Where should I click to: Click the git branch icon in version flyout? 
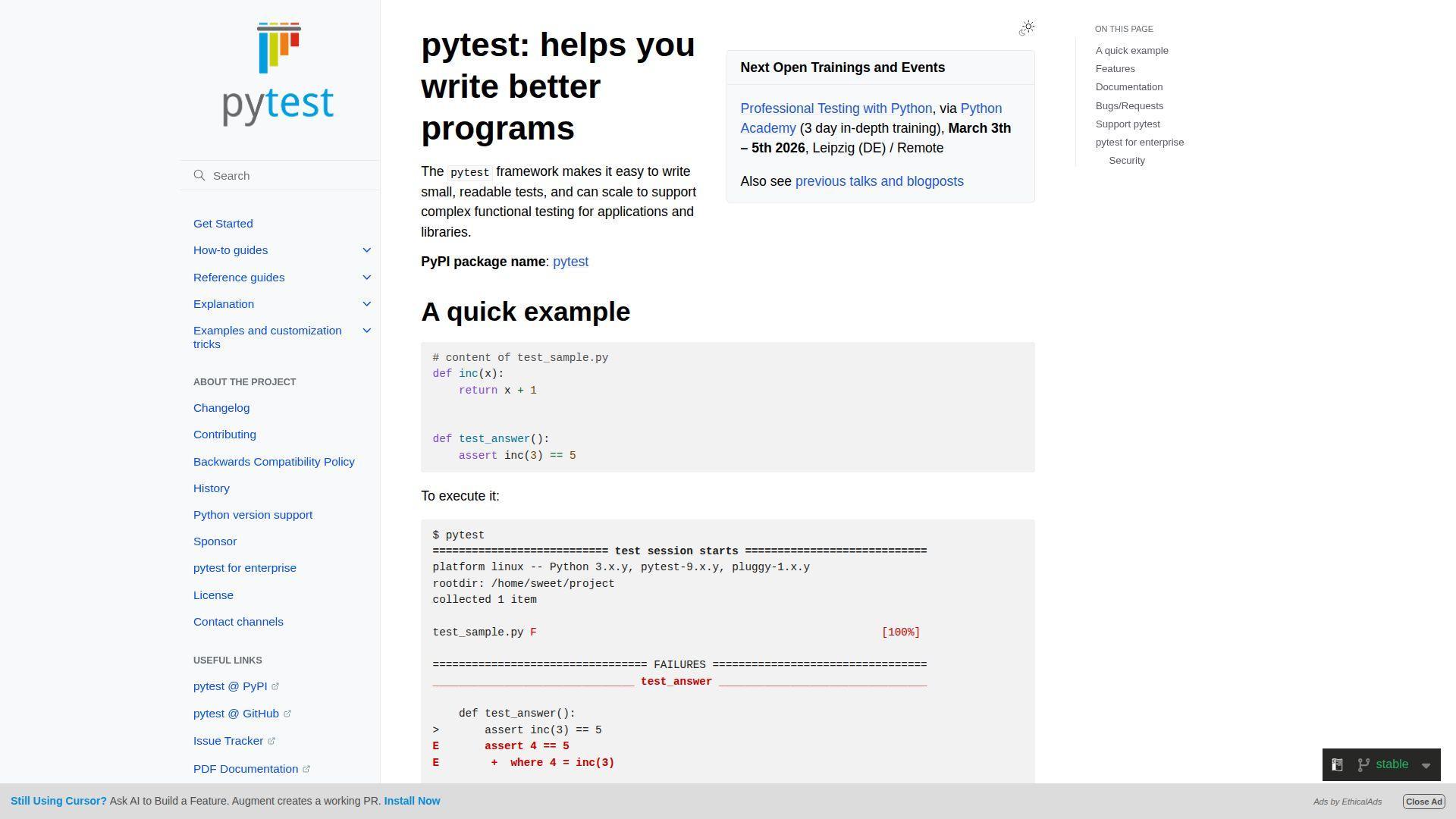(x=1363, y=764)
